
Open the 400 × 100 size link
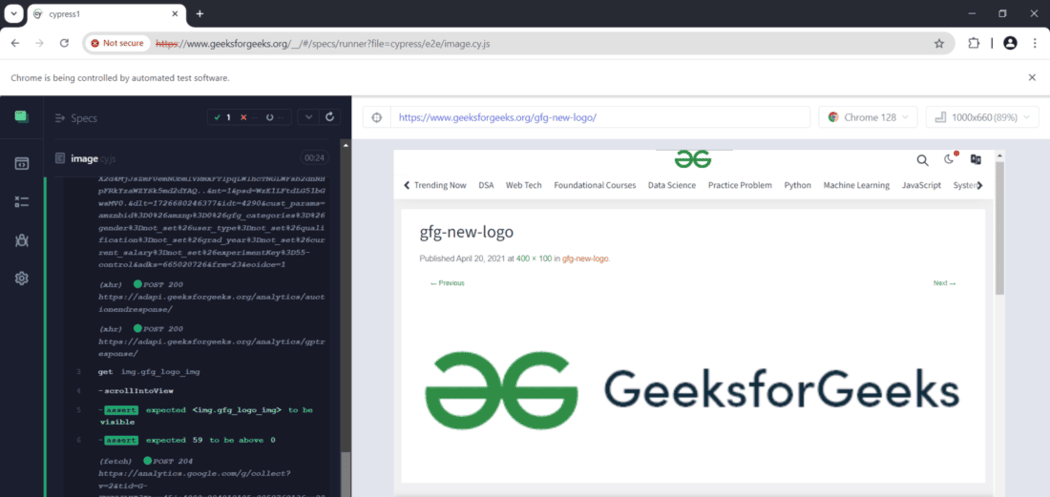[534, 259]
